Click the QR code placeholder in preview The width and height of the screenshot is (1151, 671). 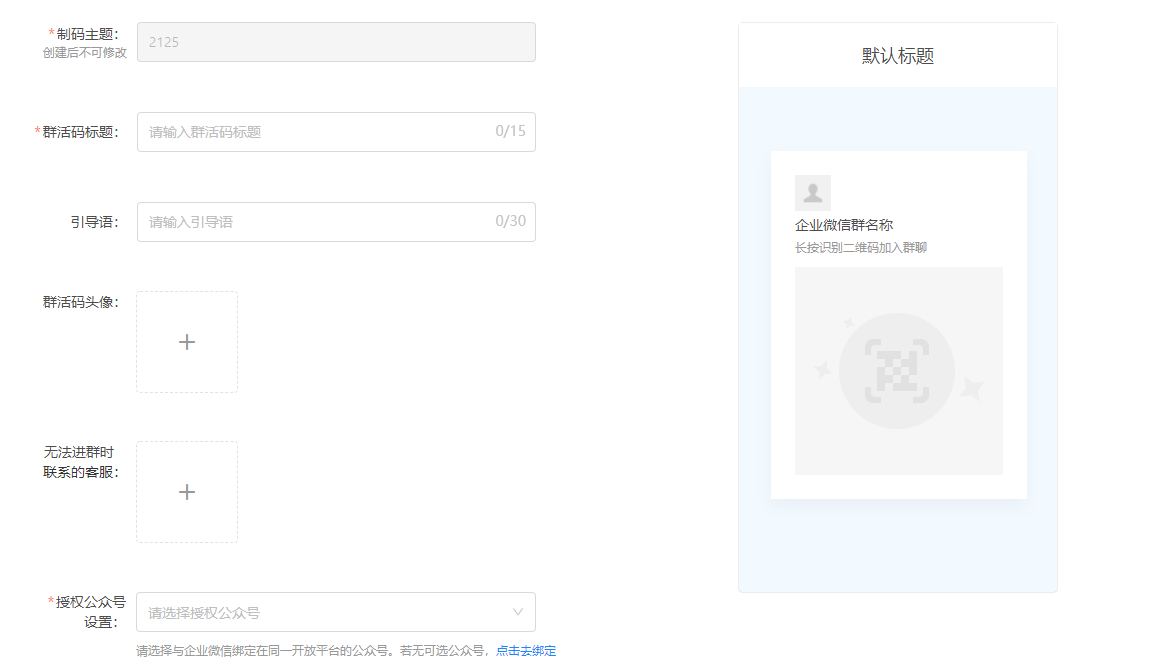point(898,371)
